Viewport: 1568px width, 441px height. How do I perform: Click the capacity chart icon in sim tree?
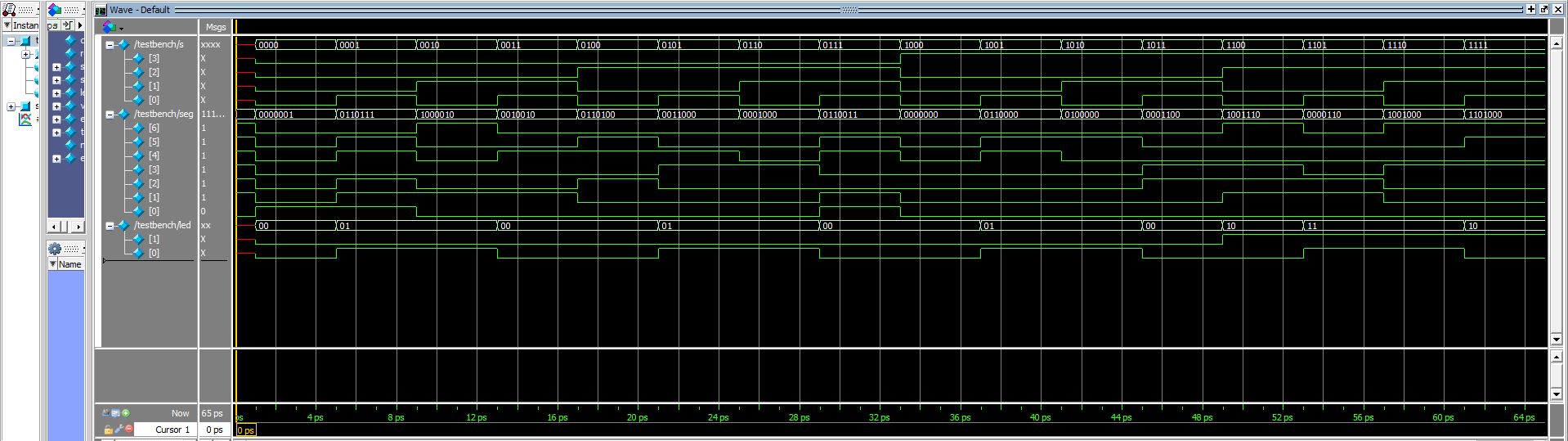point(25,119)
